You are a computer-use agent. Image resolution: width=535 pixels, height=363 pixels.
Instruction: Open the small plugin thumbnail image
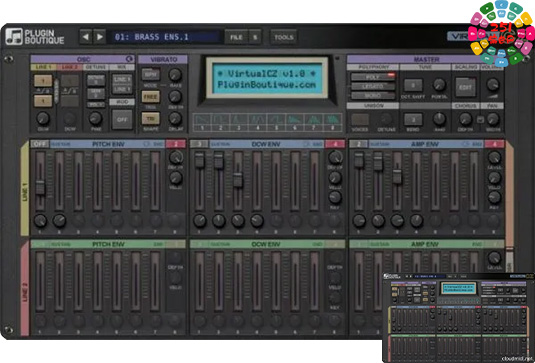pos(459,318)
